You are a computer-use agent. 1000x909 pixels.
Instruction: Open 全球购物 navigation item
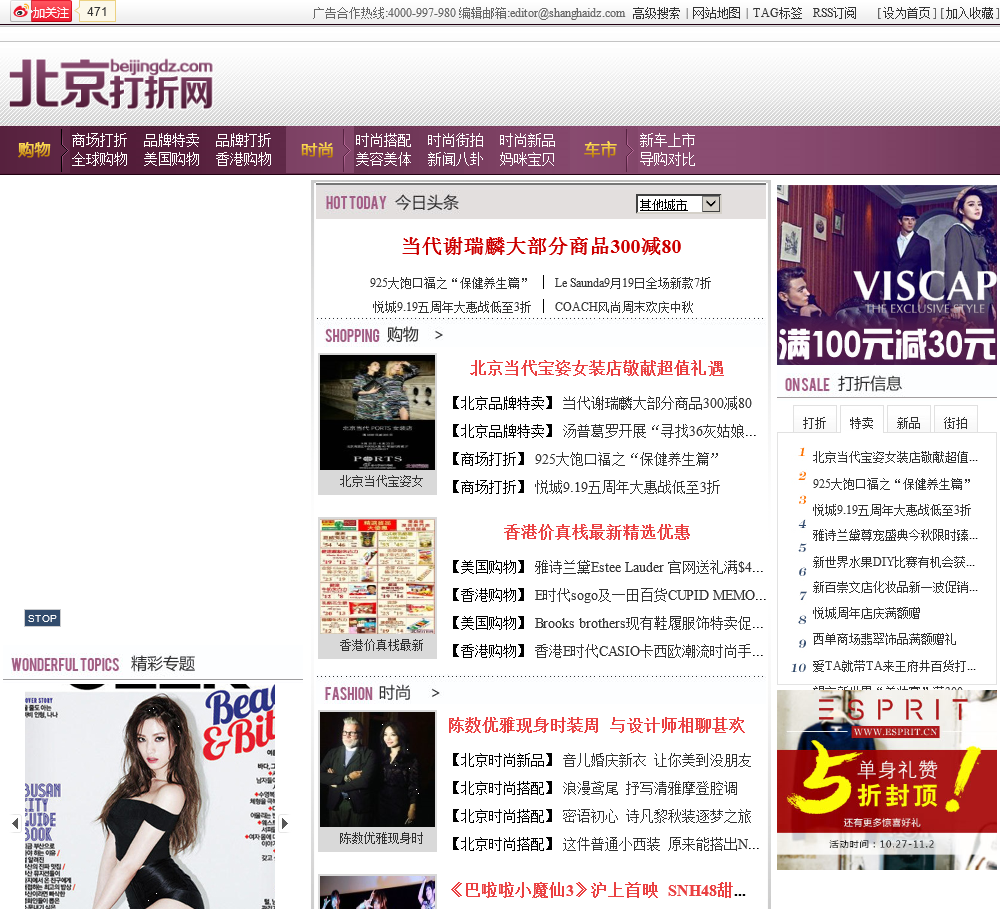pyautogui.click(x=99, y=159)
